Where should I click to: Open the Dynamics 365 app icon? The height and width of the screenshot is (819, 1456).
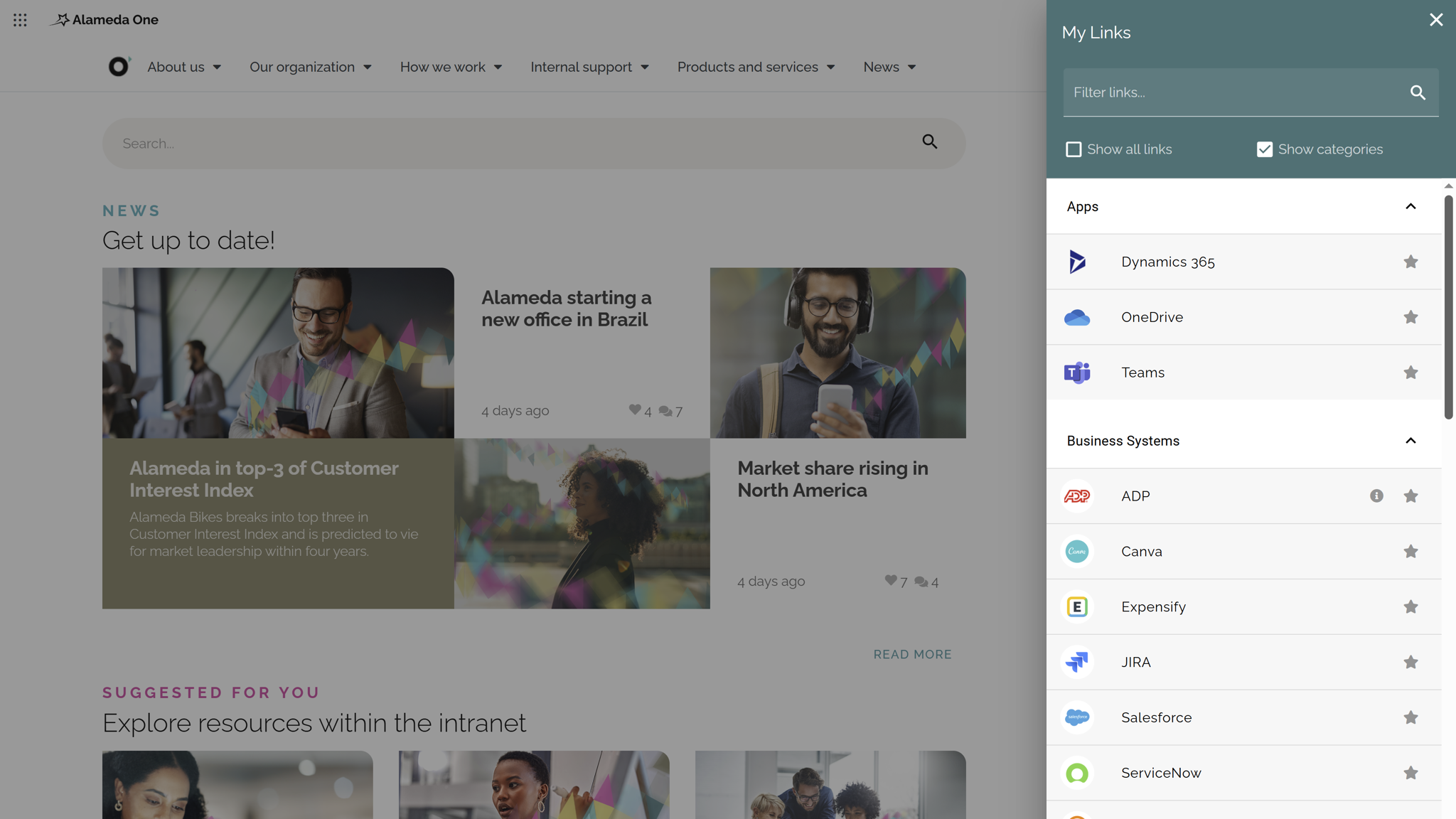[x=1077, y=262]
